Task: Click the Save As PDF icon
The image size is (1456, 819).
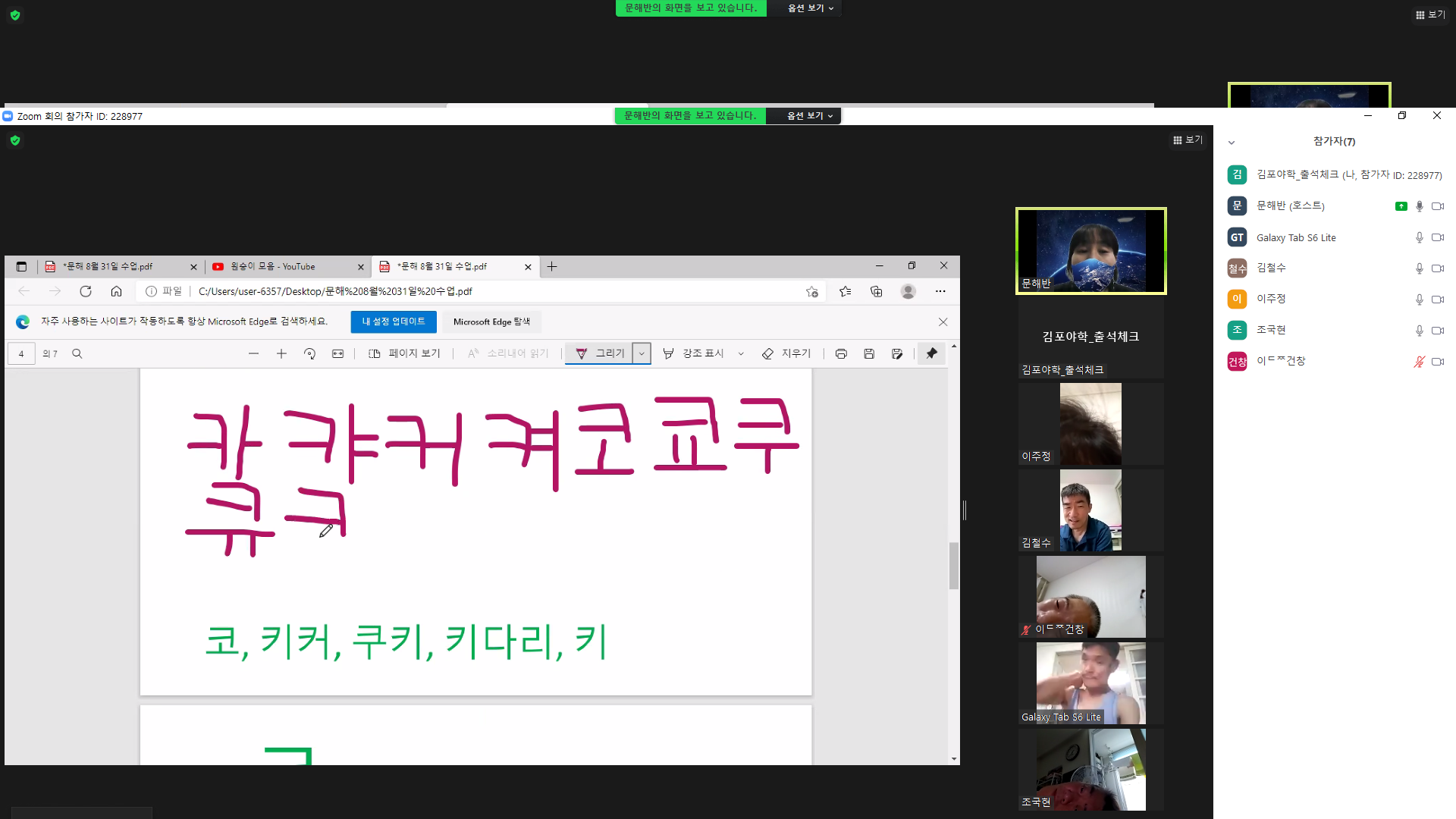Action: click(897, 353)
